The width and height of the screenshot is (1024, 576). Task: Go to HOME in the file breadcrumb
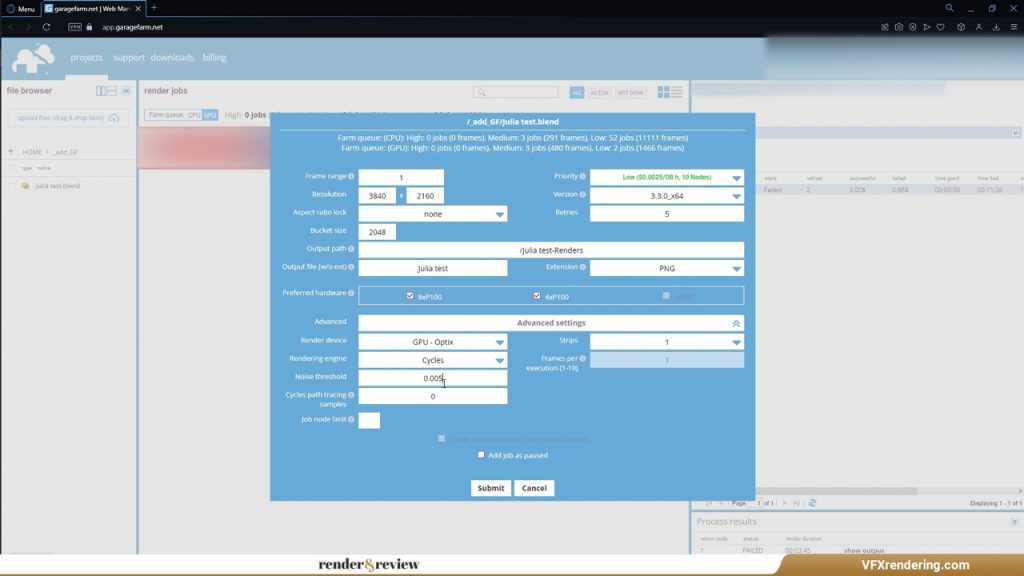(31, 152)
